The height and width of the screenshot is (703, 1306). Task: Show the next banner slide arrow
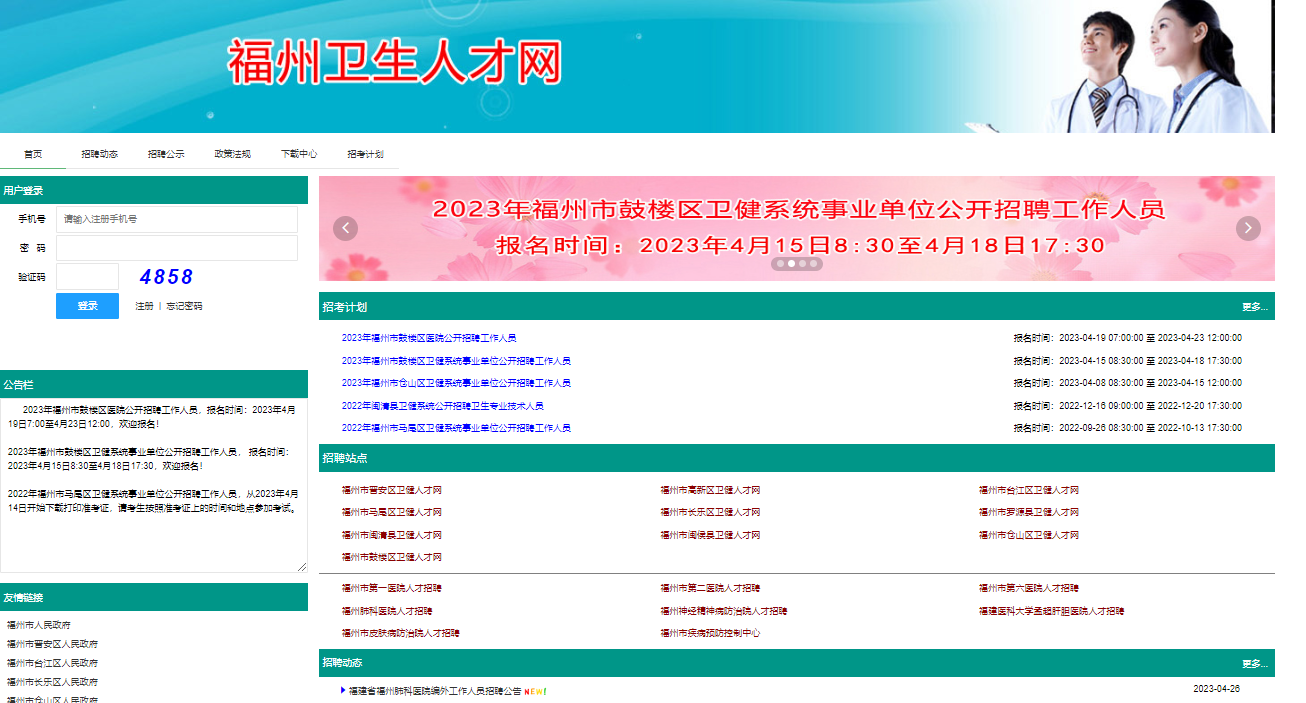coord(1248,228)
